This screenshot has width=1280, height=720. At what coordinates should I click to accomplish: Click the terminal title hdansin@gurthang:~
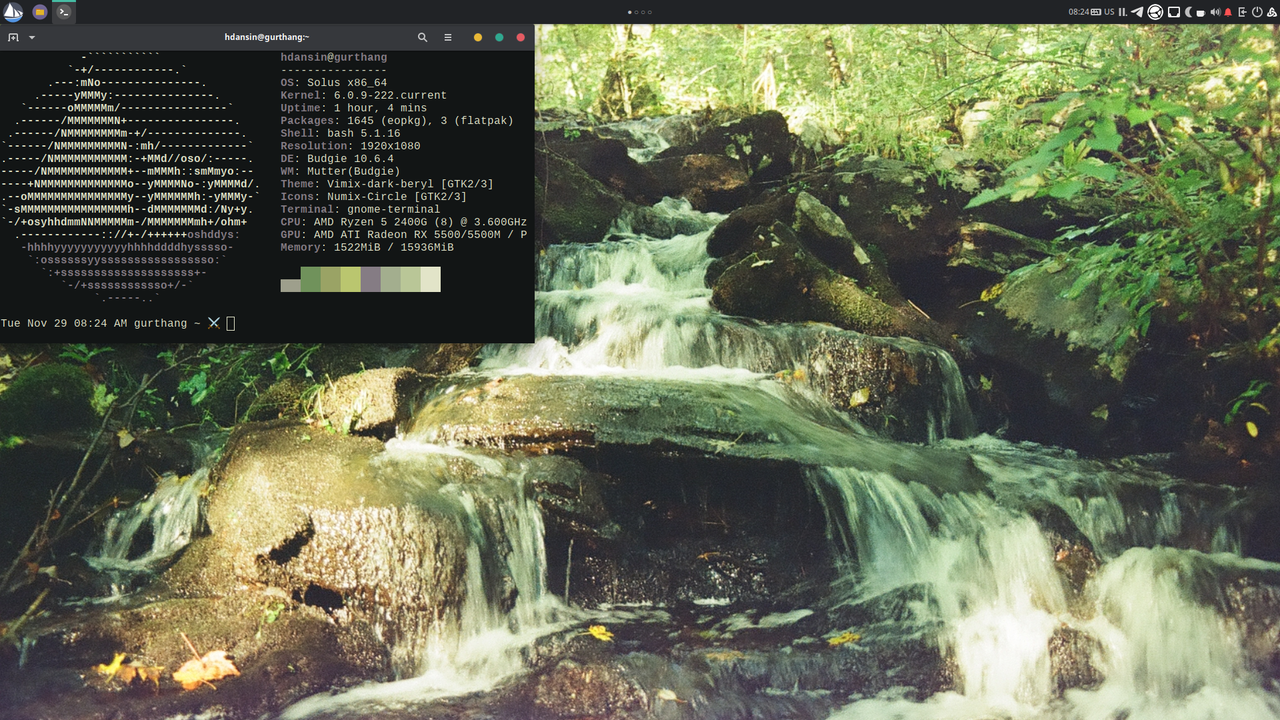(268, 37)
